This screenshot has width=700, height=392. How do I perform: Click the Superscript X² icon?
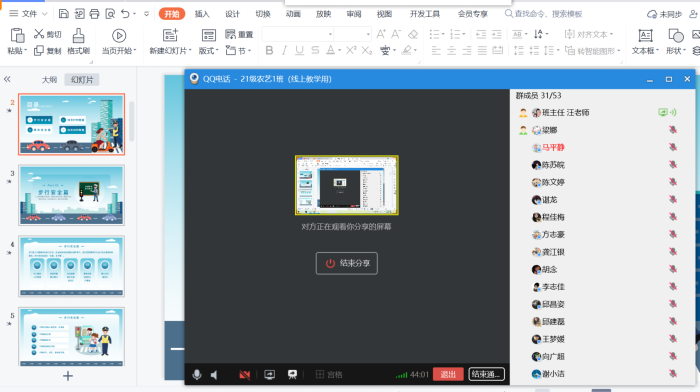click(x=351, y=50)
